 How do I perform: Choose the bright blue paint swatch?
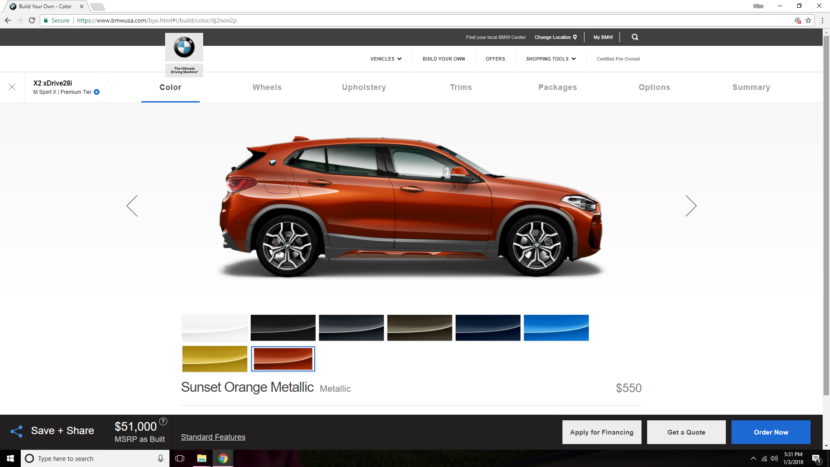(x=556, y=328)
